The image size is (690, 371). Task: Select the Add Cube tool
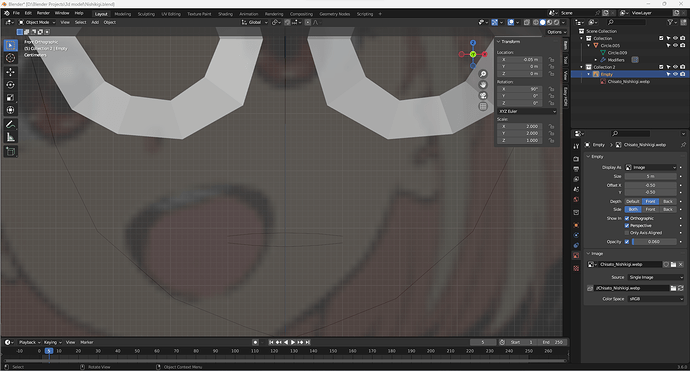pos(11,152)
